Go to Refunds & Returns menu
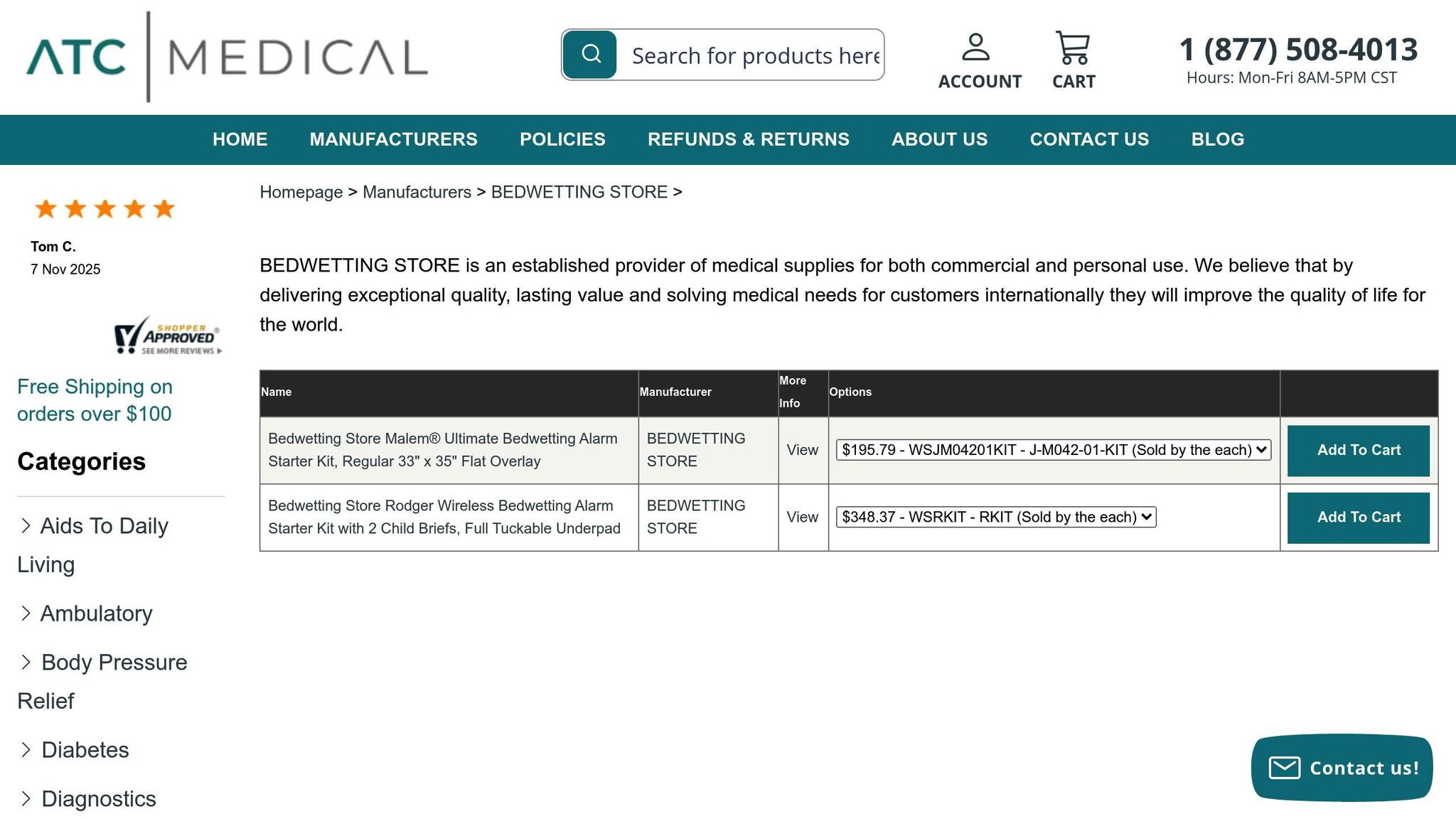 (x=748, y=139)
